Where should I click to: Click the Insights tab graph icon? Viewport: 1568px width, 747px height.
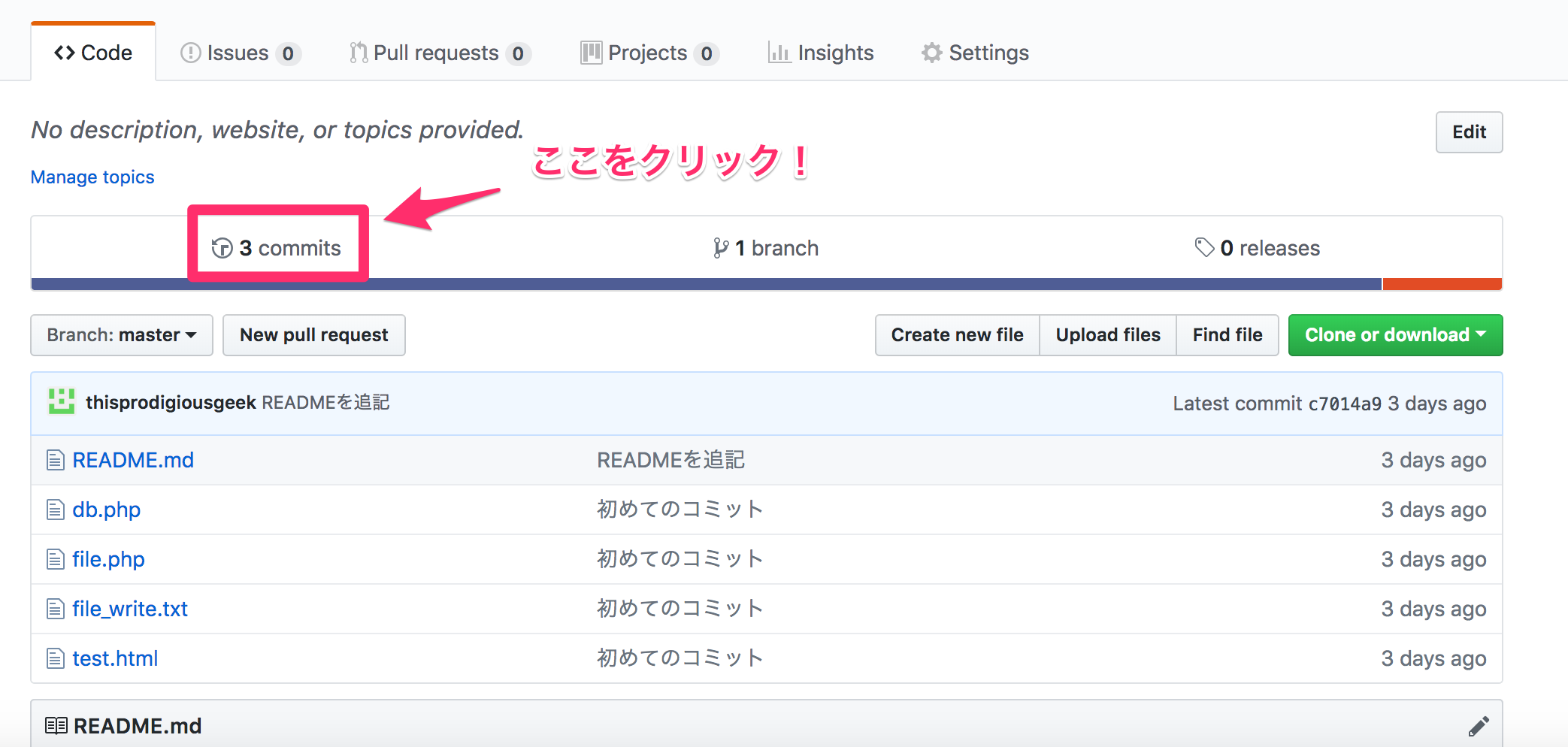[x=779, y=53]
